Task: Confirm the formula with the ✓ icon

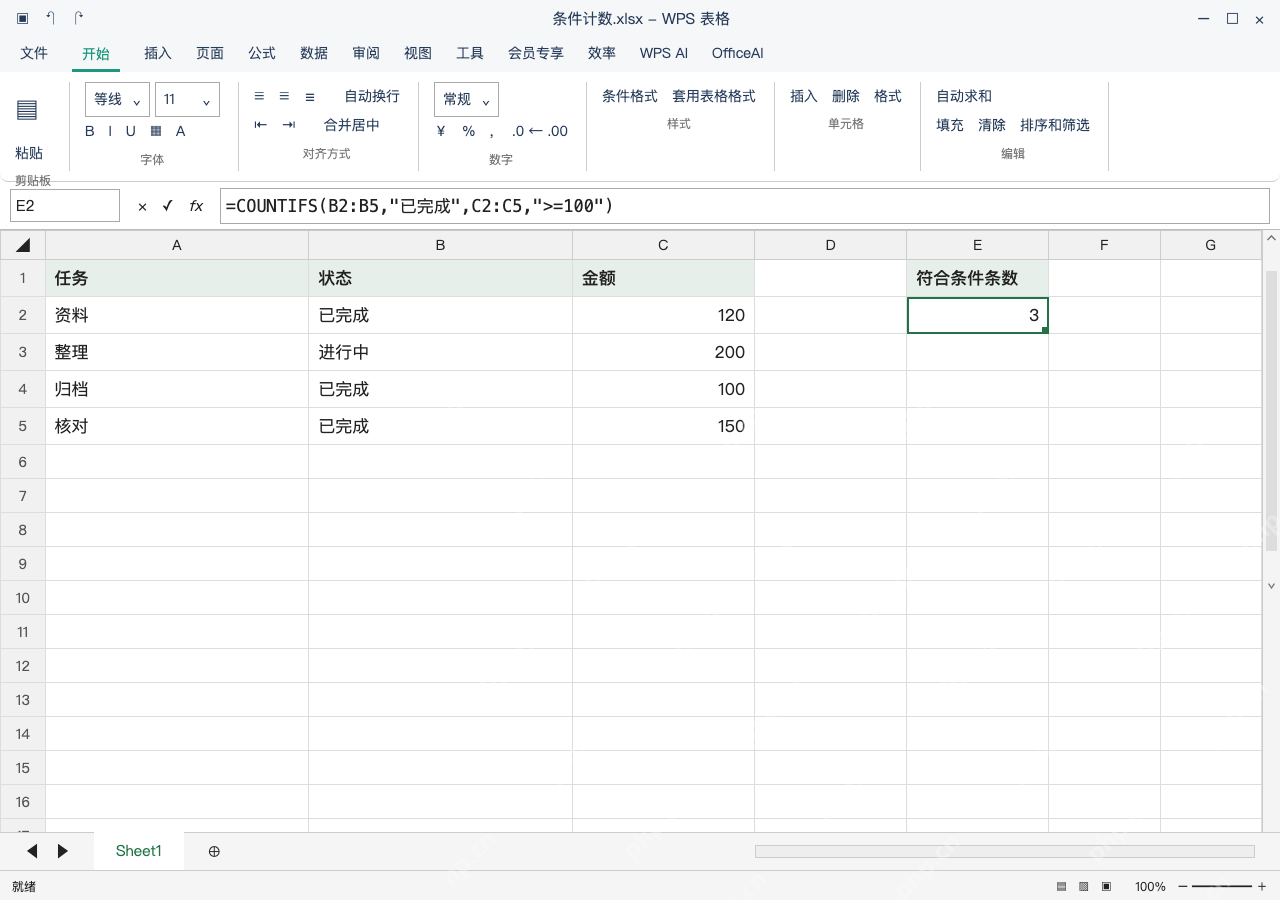Action: tap(167, 206)
